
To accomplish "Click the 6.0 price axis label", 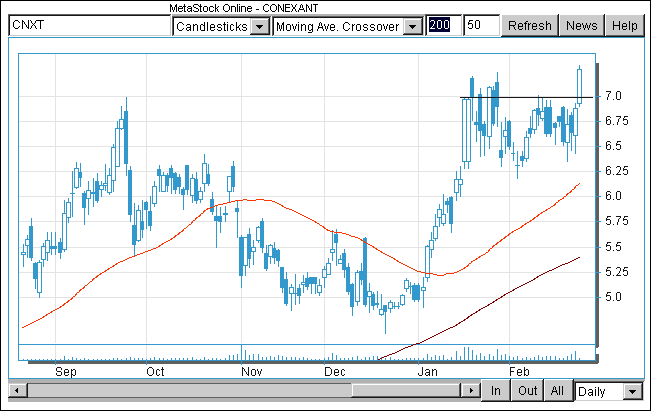I will point(613,196).
